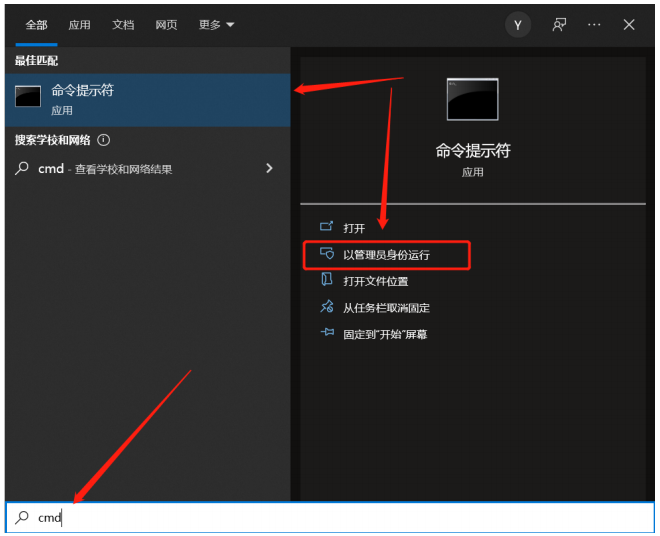Click the unpin from taskbar icon
The image size is (660, 536).
327,307
